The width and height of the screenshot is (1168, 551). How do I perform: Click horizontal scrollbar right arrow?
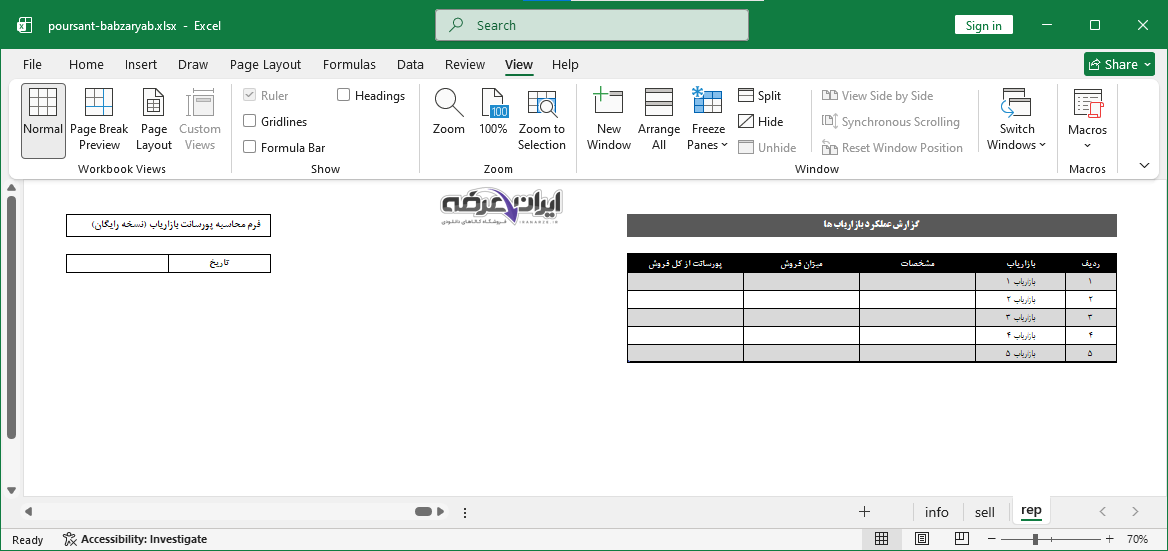440,512
